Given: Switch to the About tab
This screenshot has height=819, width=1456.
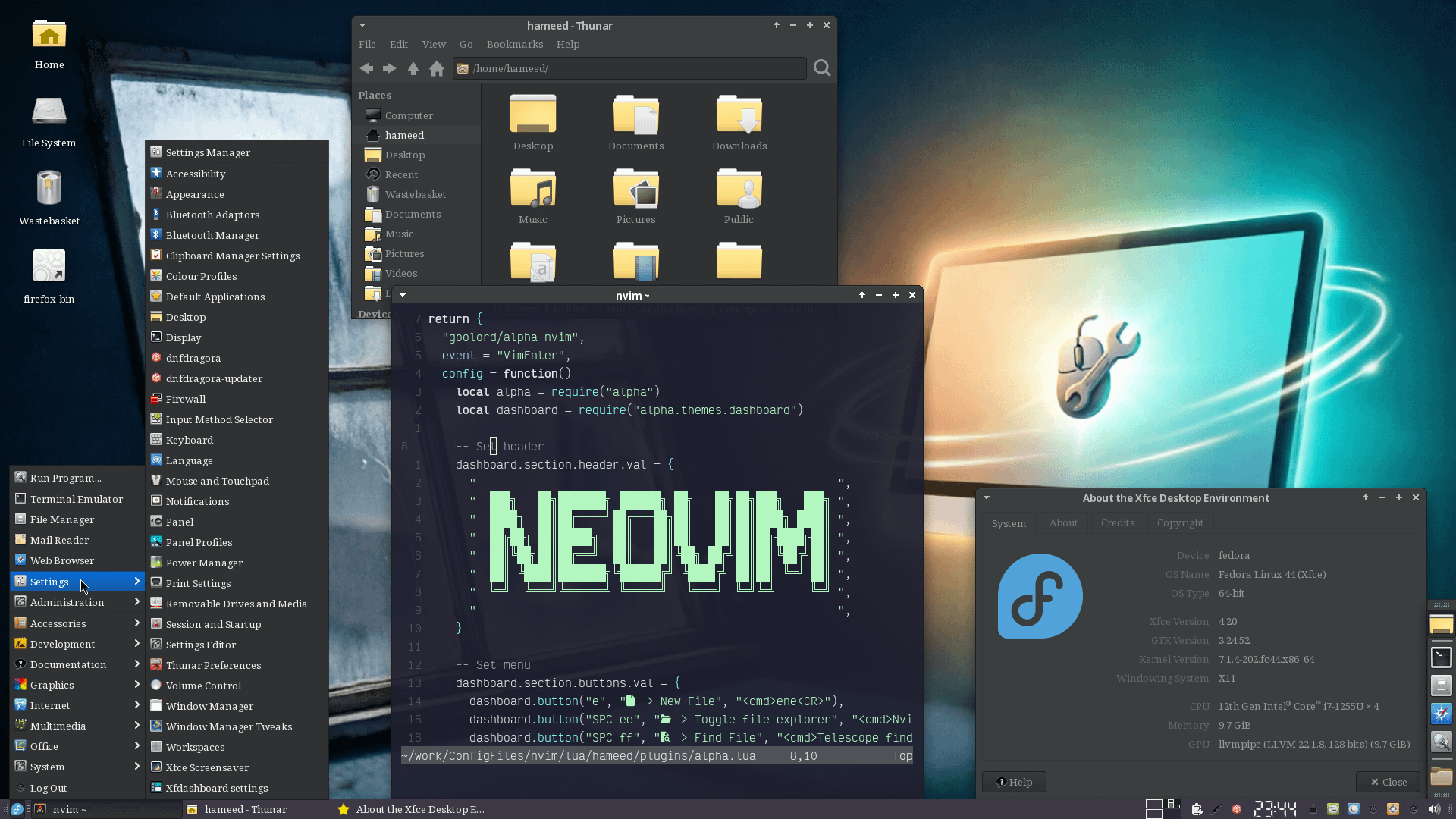Looking at the screenshot, I should click(1063, 523).
